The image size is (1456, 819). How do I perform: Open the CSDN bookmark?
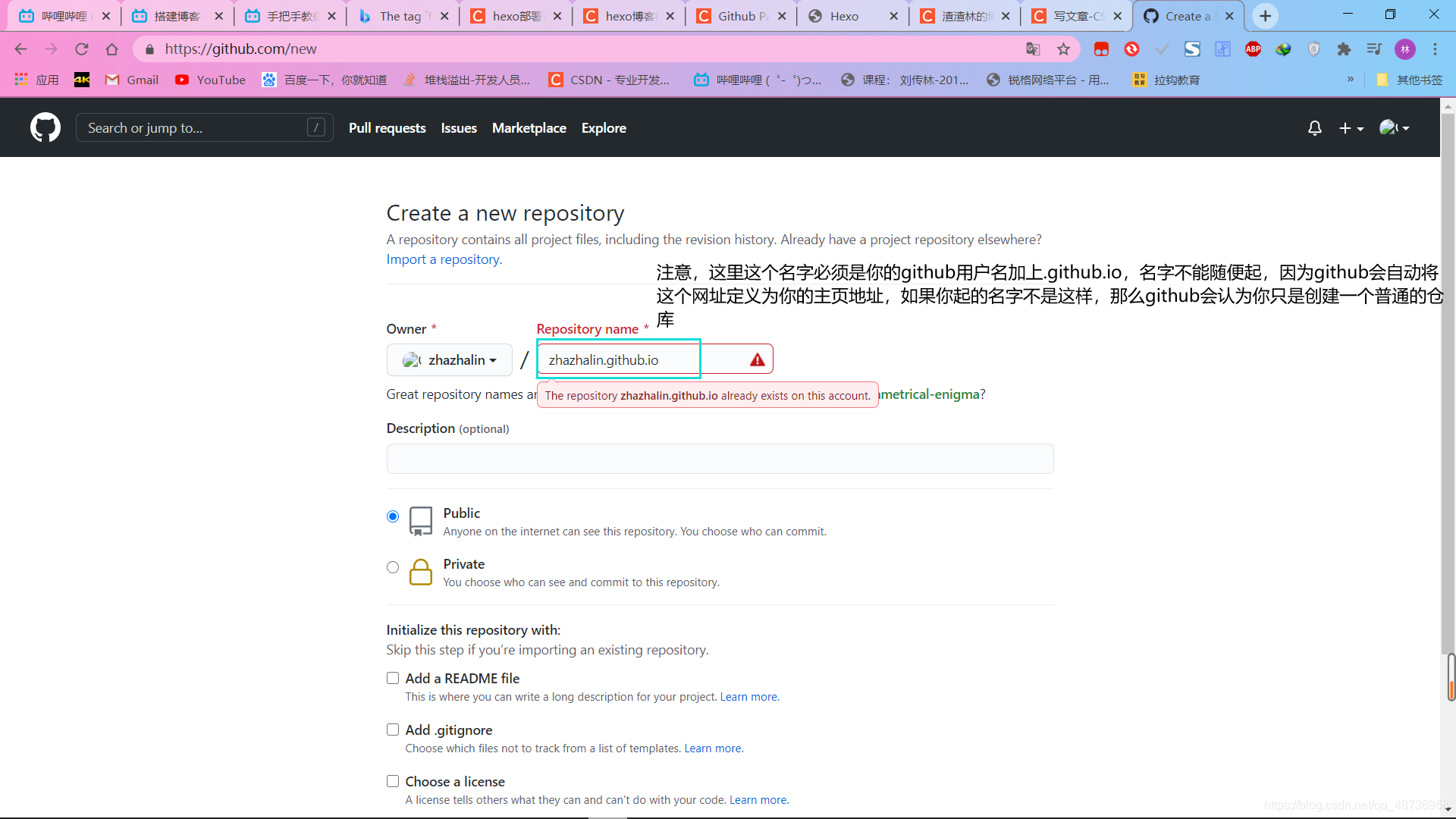click(x=609, y=80)
